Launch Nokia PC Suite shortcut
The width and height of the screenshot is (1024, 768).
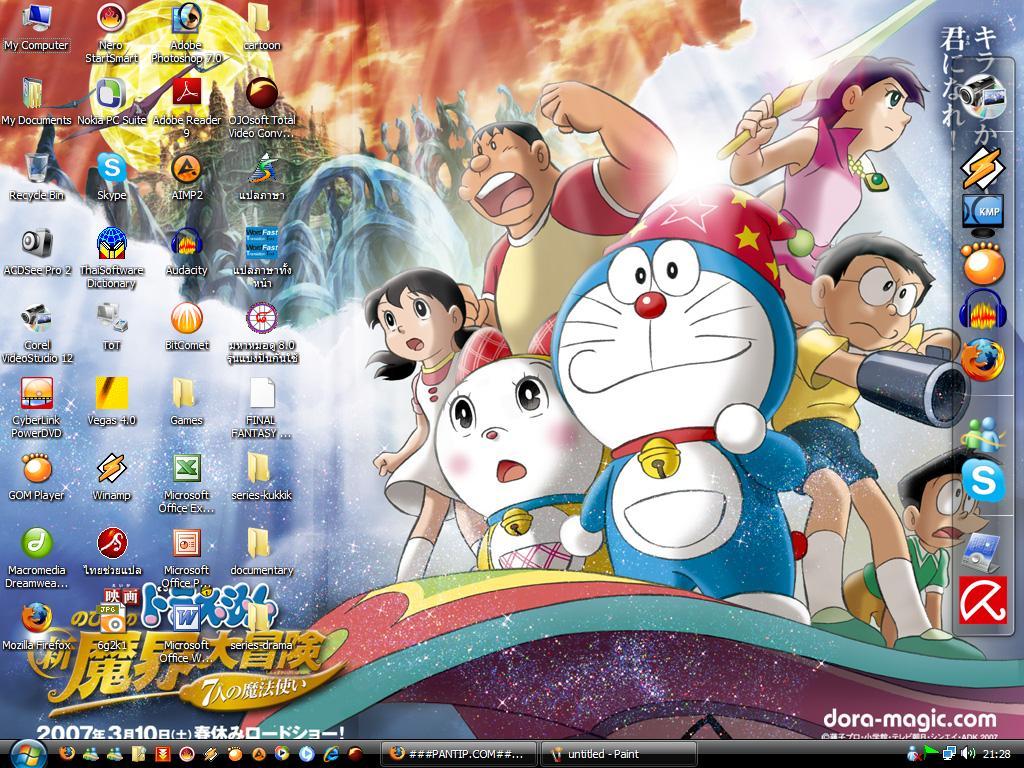click(112, 102)
